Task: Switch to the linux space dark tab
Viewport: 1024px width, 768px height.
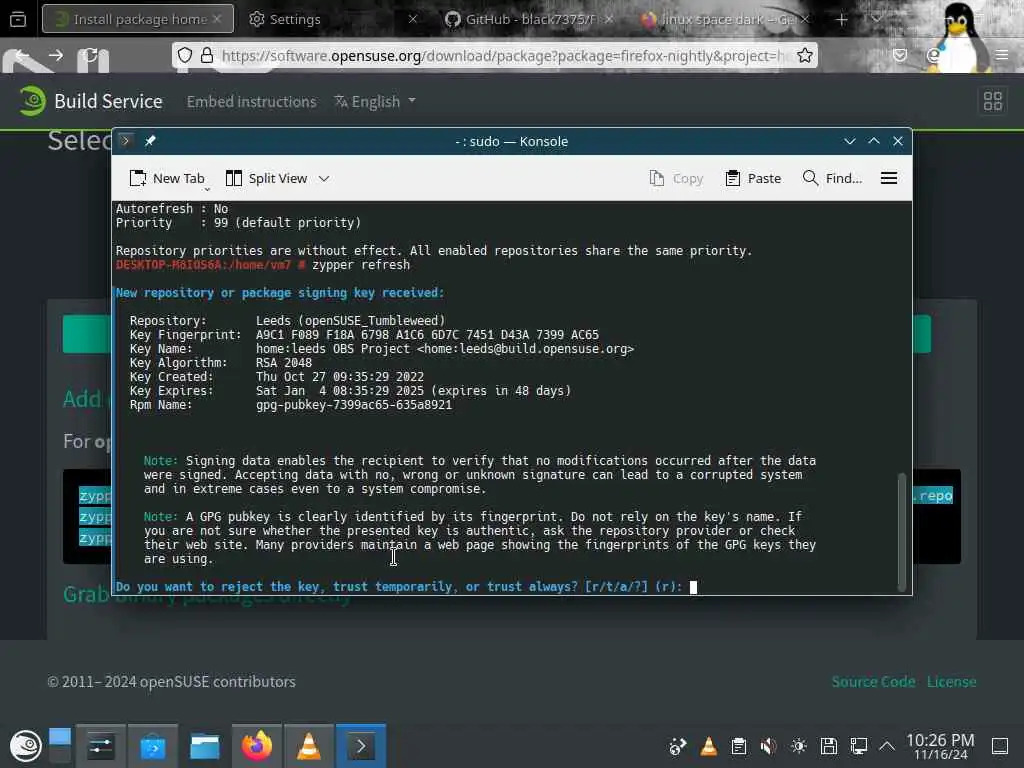Action: [717, 19]
